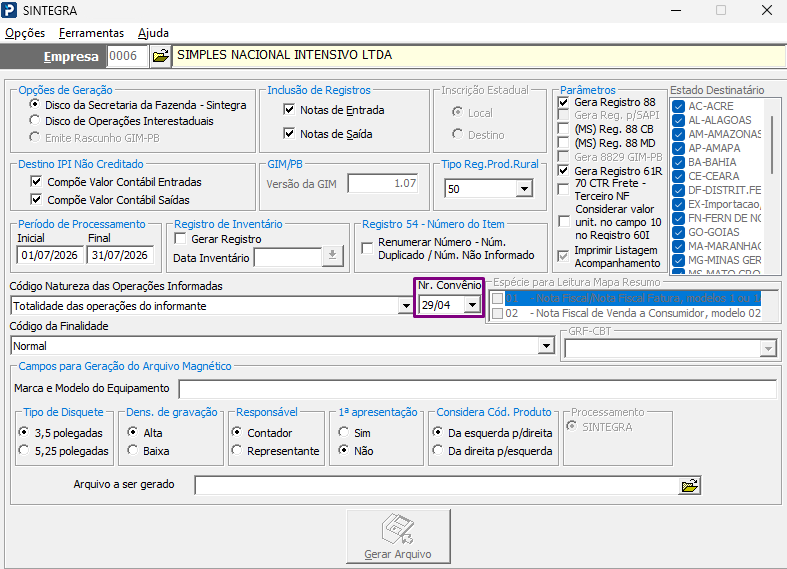Toggle Gera Registro 88 checkbox

pyautogui.click(x=564, y=102)
